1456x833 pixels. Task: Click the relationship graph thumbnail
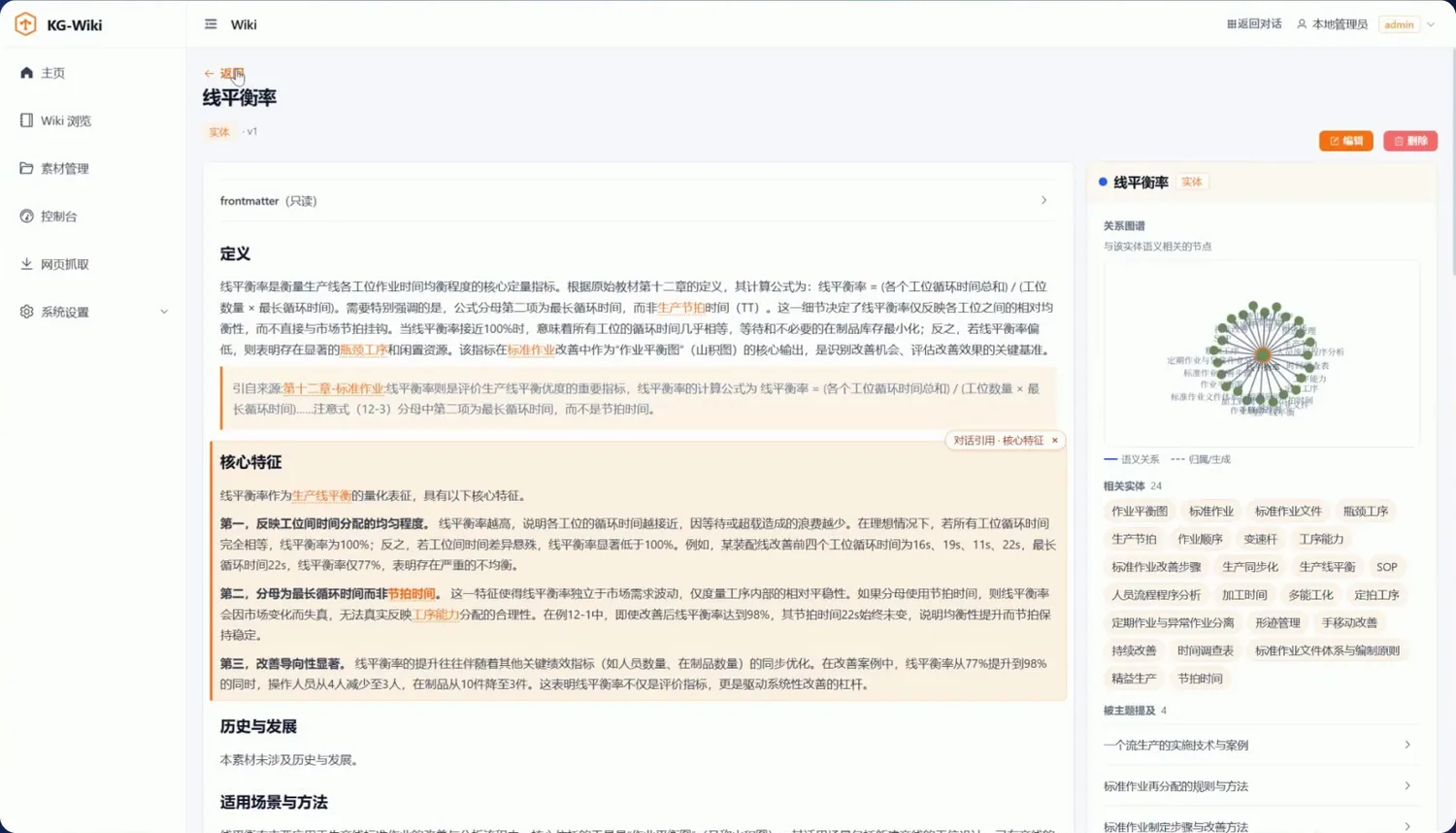point(1261,354)
